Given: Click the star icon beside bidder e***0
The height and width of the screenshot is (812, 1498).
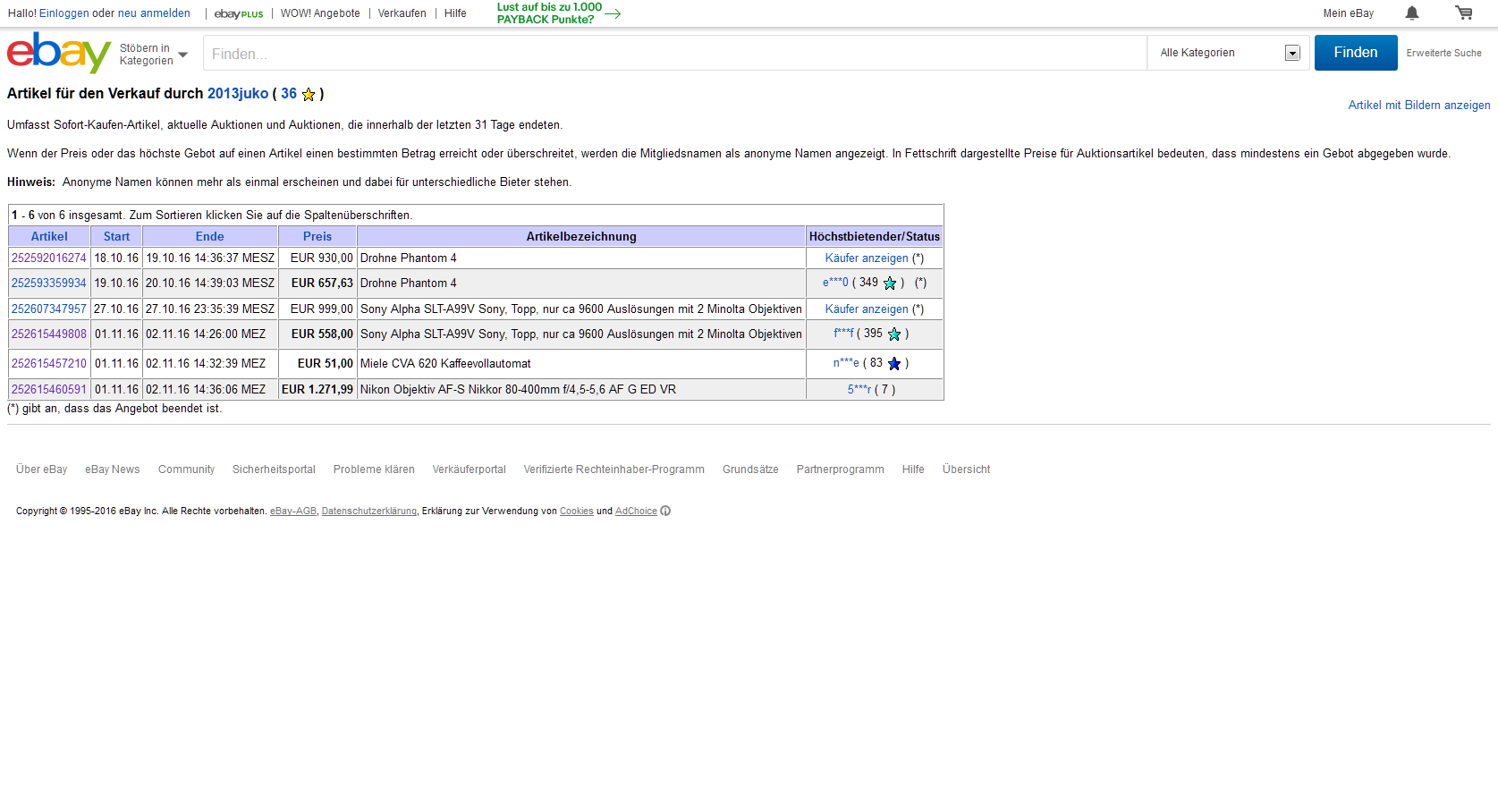Looking at the screenshot, I should [x=890, y=283].
